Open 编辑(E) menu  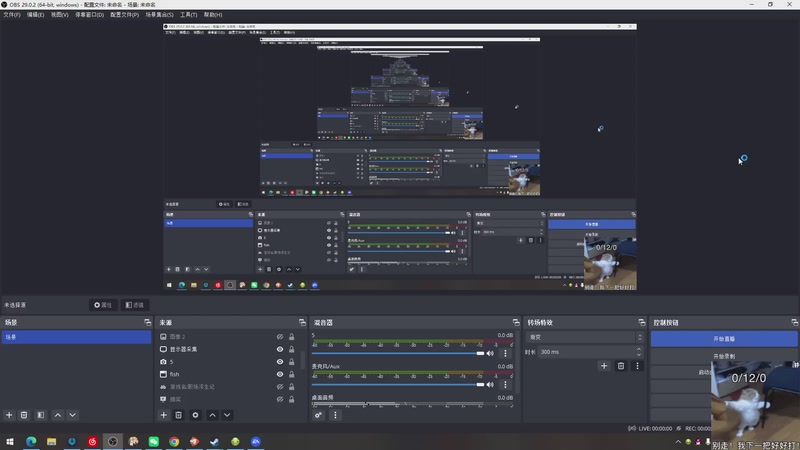pyautogui.click(x=35, y=15)
